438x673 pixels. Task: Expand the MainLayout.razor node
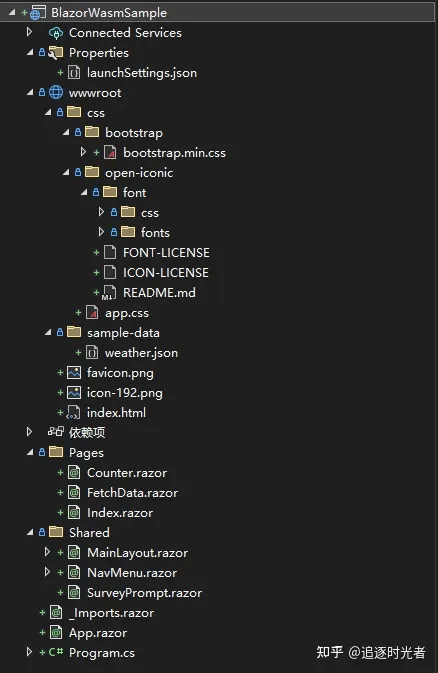coord(47,552)
